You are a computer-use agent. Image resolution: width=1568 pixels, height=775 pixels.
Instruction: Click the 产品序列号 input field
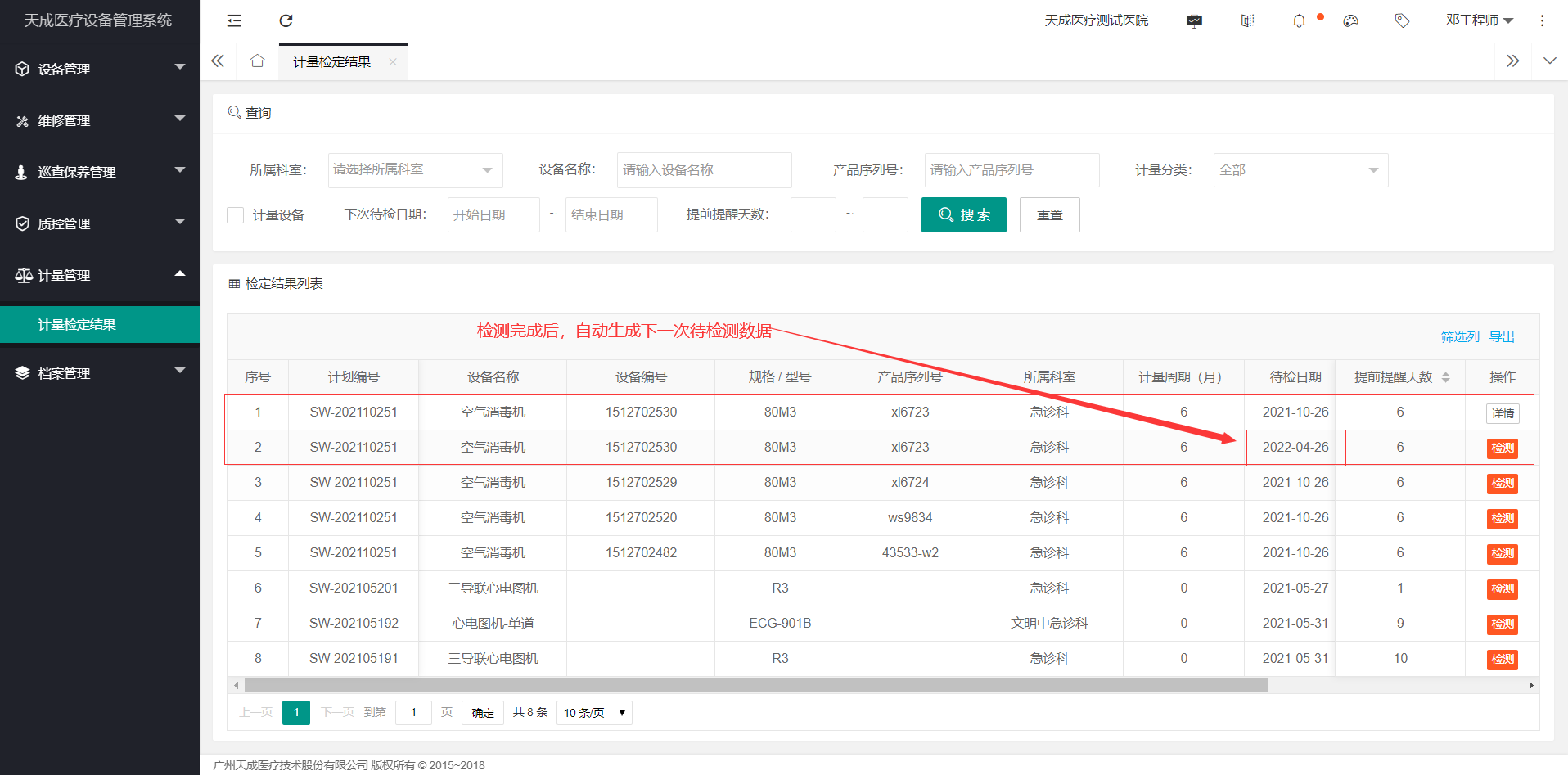point(1012,170)
